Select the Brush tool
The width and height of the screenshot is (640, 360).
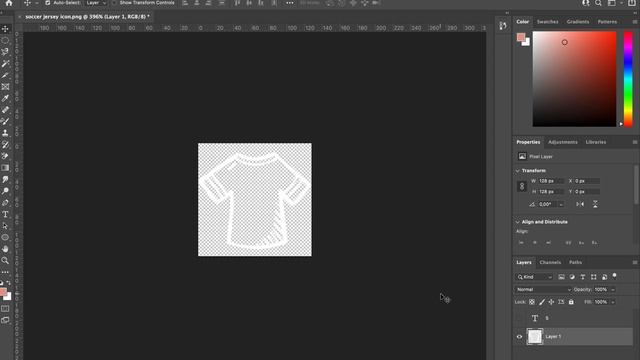[x=5, y=121]
